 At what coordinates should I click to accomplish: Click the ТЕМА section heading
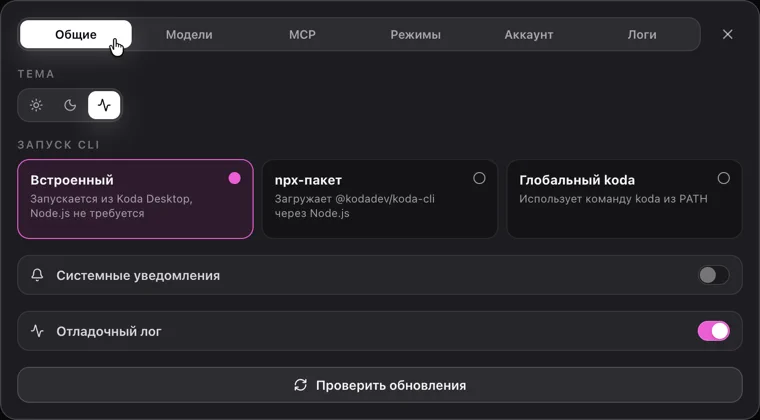click(x=36, y=74)
